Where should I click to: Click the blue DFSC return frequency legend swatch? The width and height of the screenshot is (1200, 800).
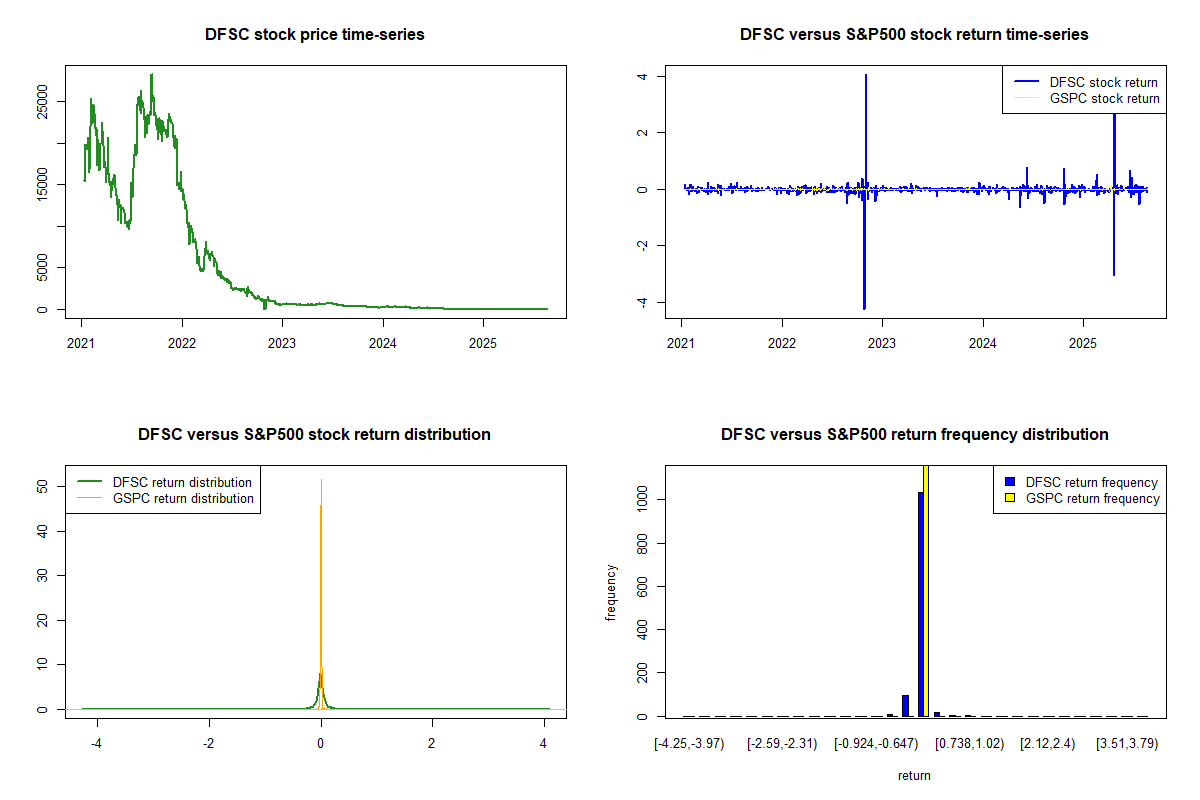[x=1010, y=482]
